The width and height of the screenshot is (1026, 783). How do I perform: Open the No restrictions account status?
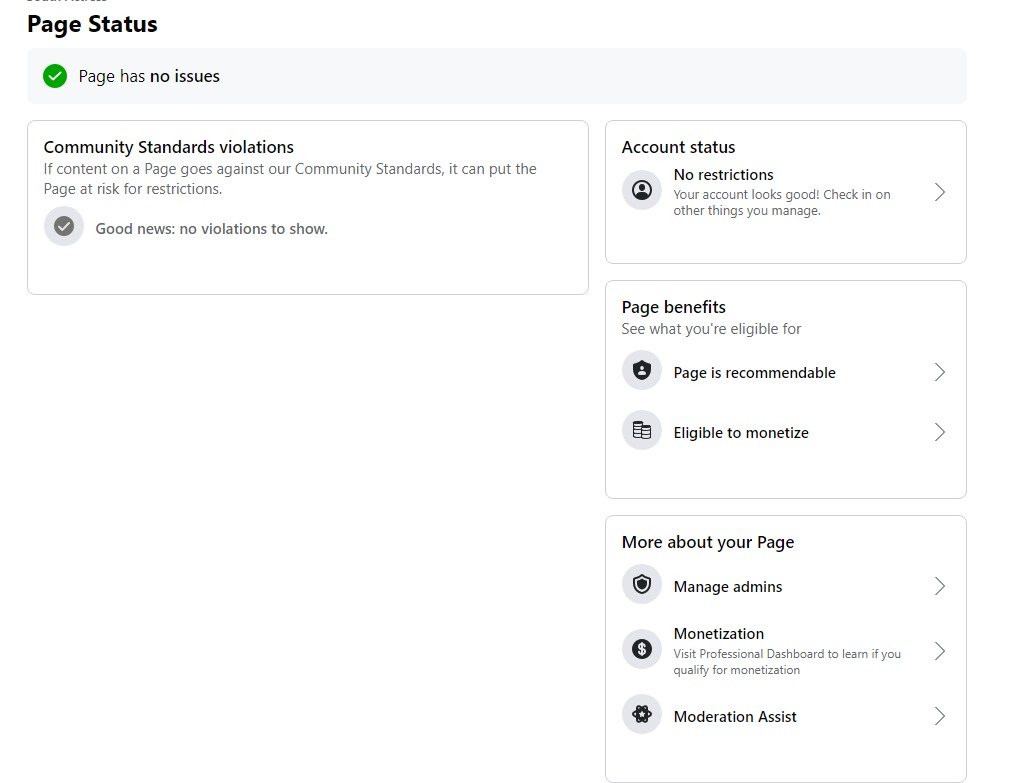click(723, 175)
